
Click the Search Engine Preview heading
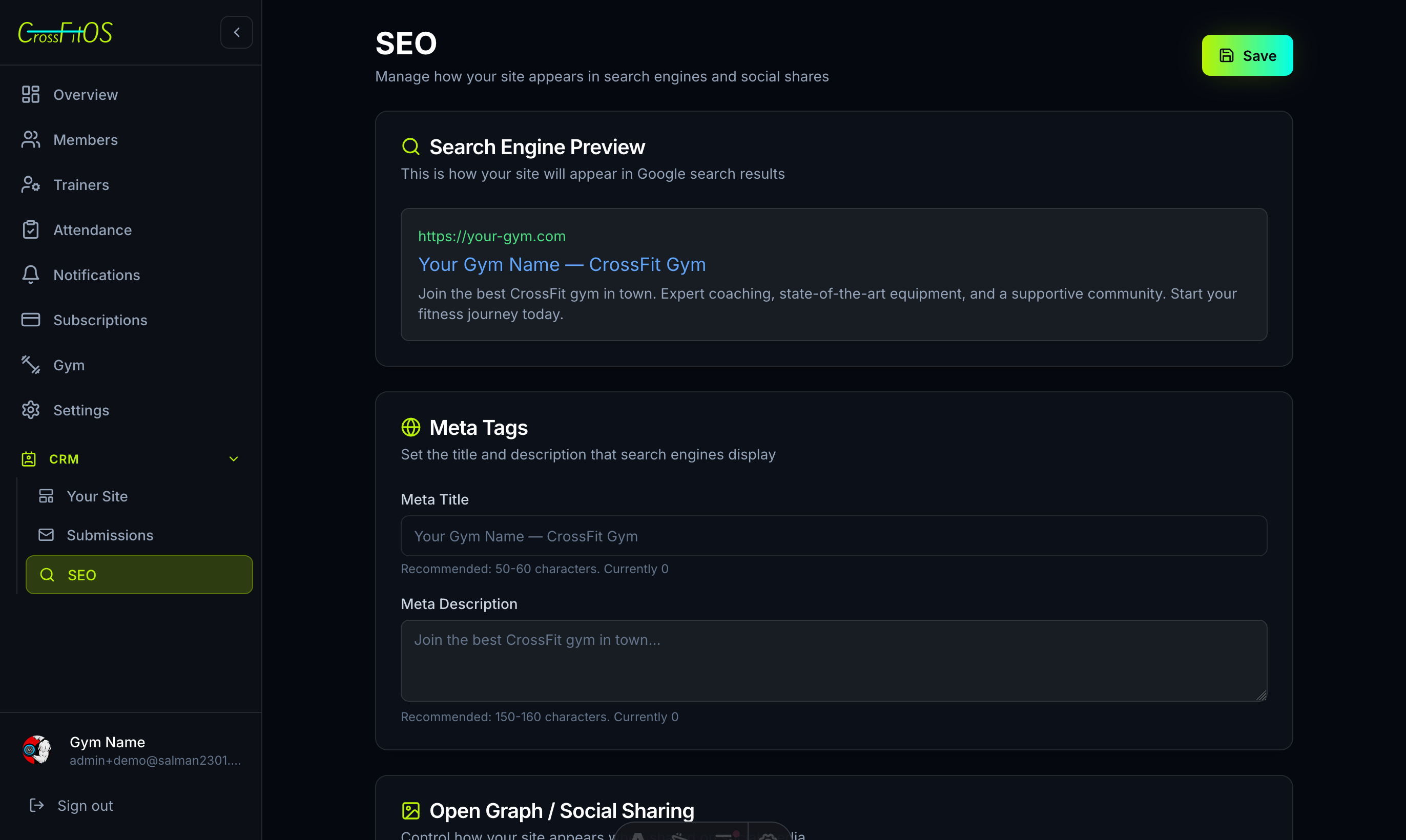[537, 147]
